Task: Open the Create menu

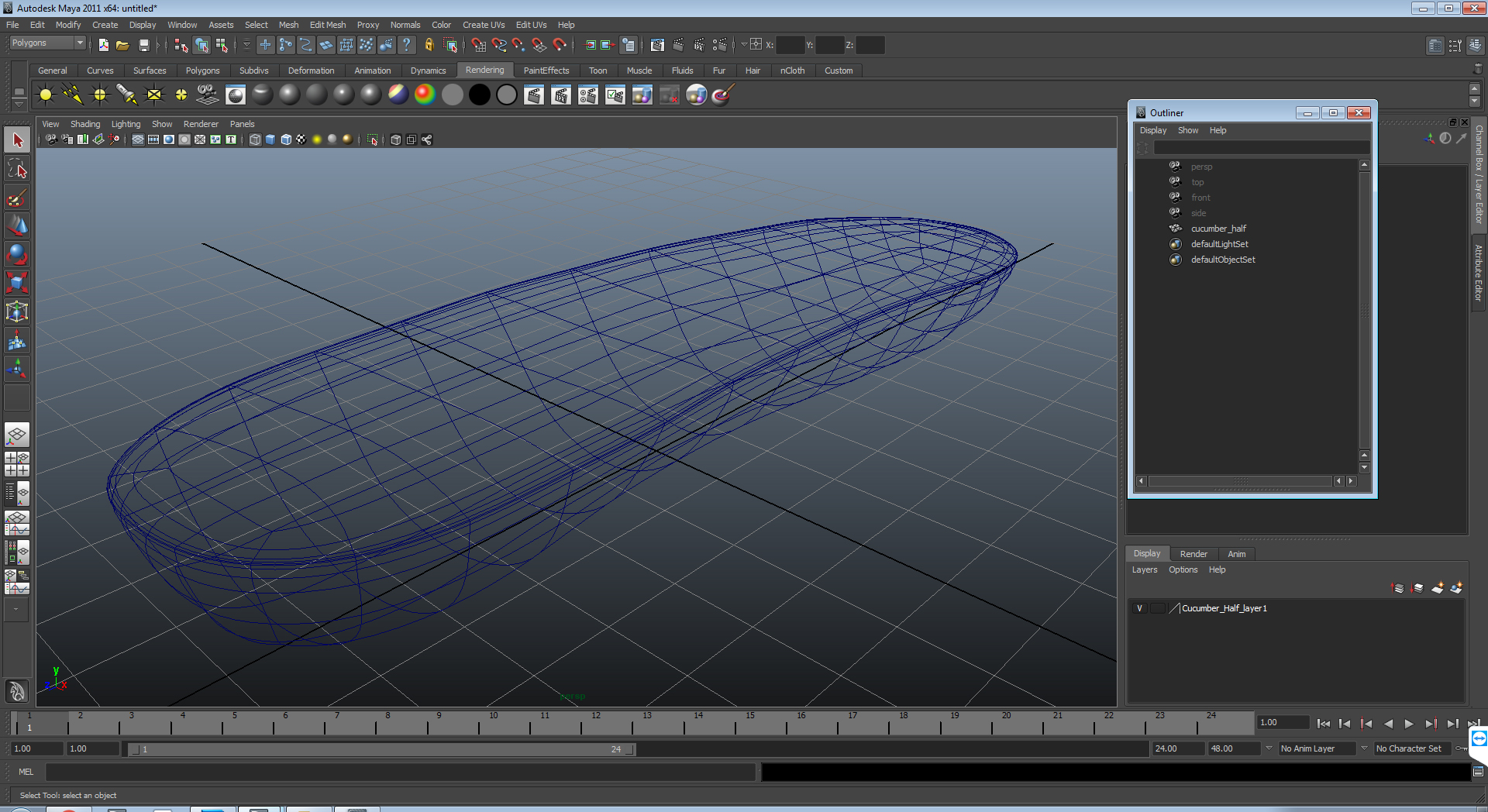Action: pyautogui.click(x=105, y=25)
